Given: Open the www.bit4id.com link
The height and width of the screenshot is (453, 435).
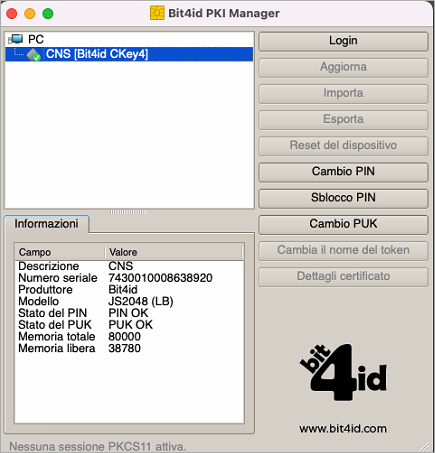Looking at the screenshot, I should [343, 429].
